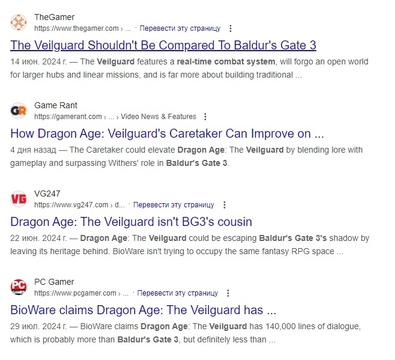395x360 pixels.
Task: Open 'Dragon Age: The Veilguard isn't BG3's cousin'
Action: (131, 222)
